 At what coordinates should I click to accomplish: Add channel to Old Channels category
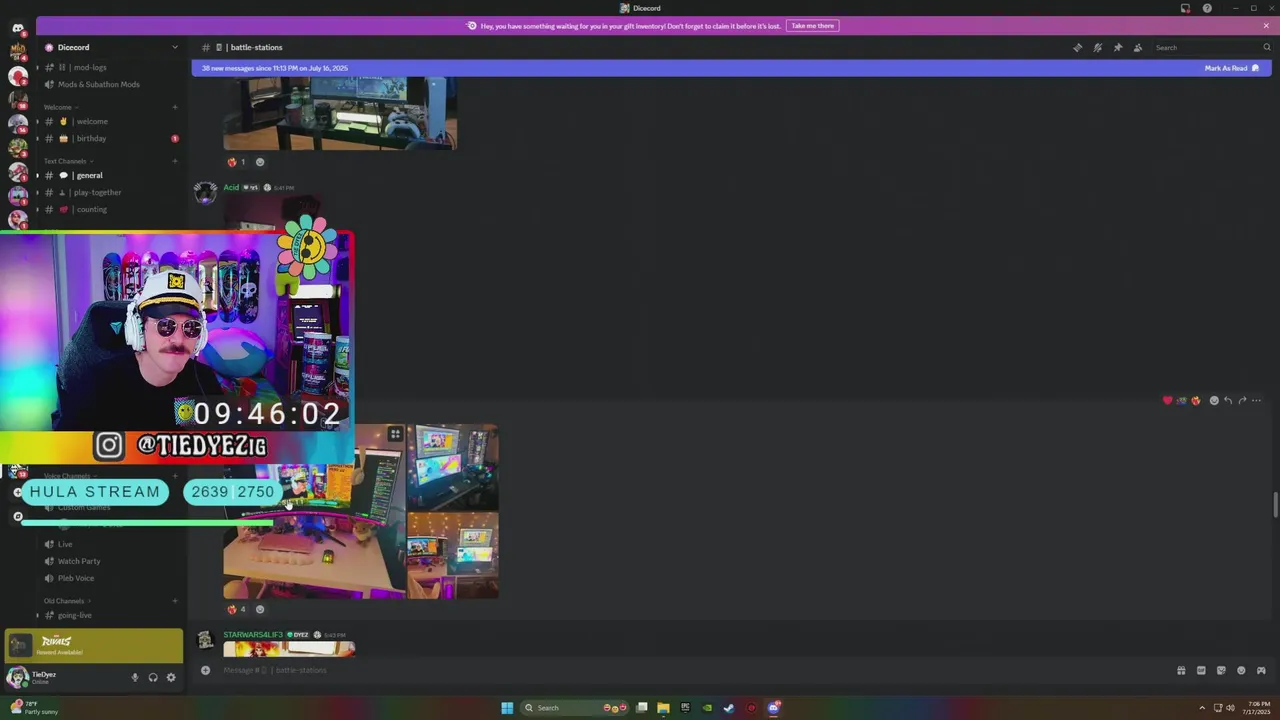pos(175,601)
